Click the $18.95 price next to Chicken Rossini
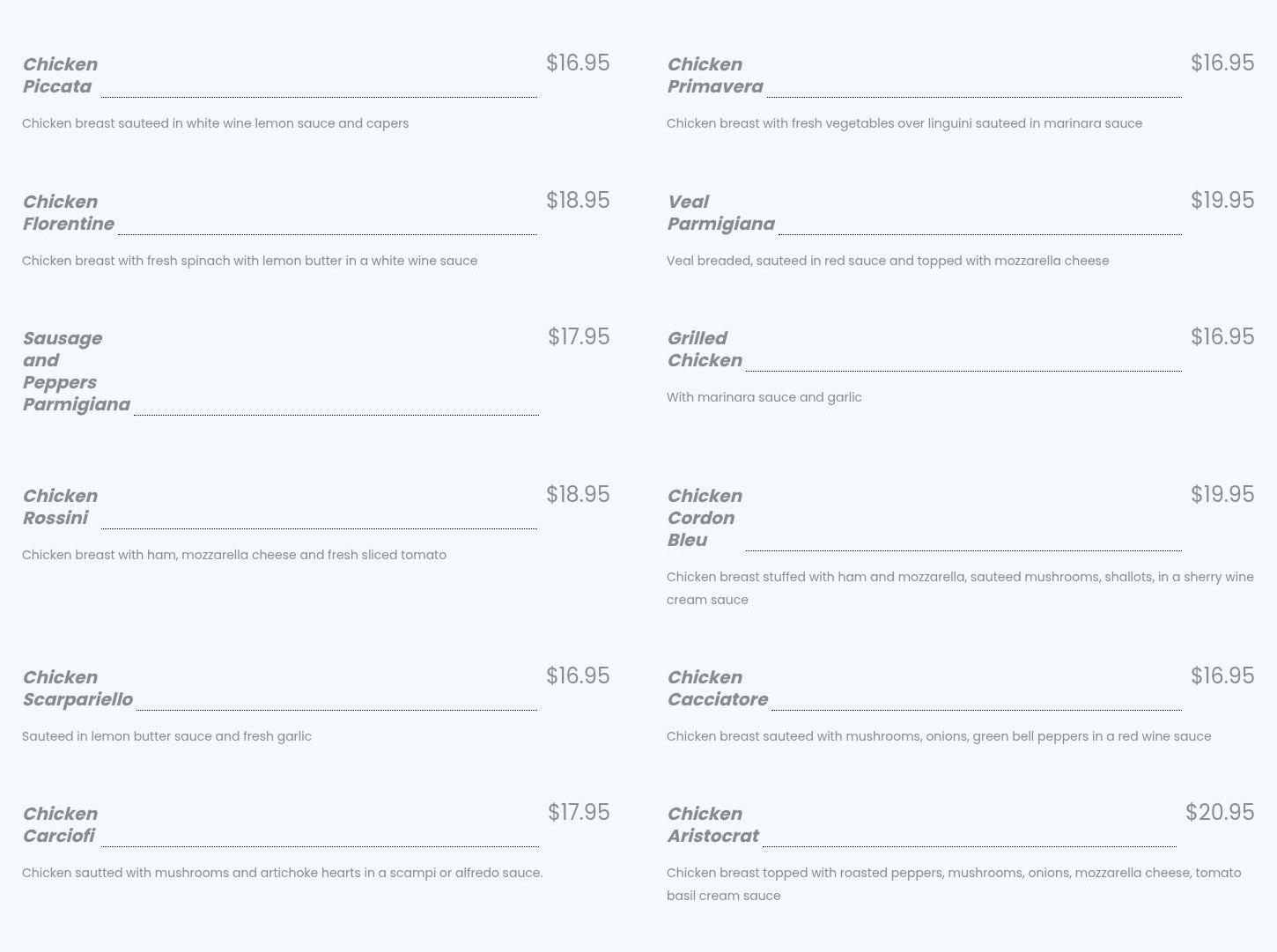 click(578, 494)
